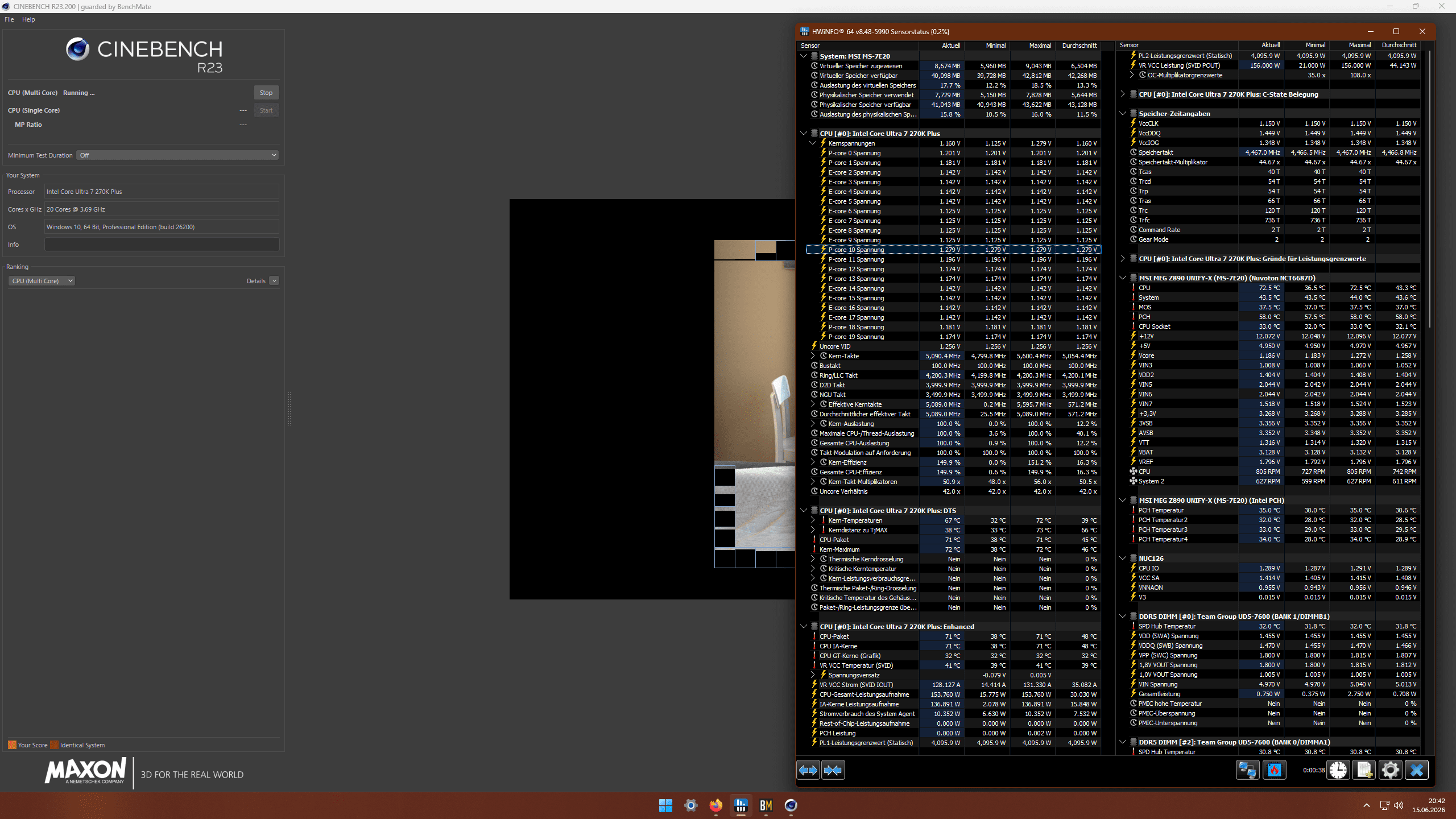Open the CPU (Multi Core) ranking dropdown
1456x819 pixels.
(x=42, y=281)
